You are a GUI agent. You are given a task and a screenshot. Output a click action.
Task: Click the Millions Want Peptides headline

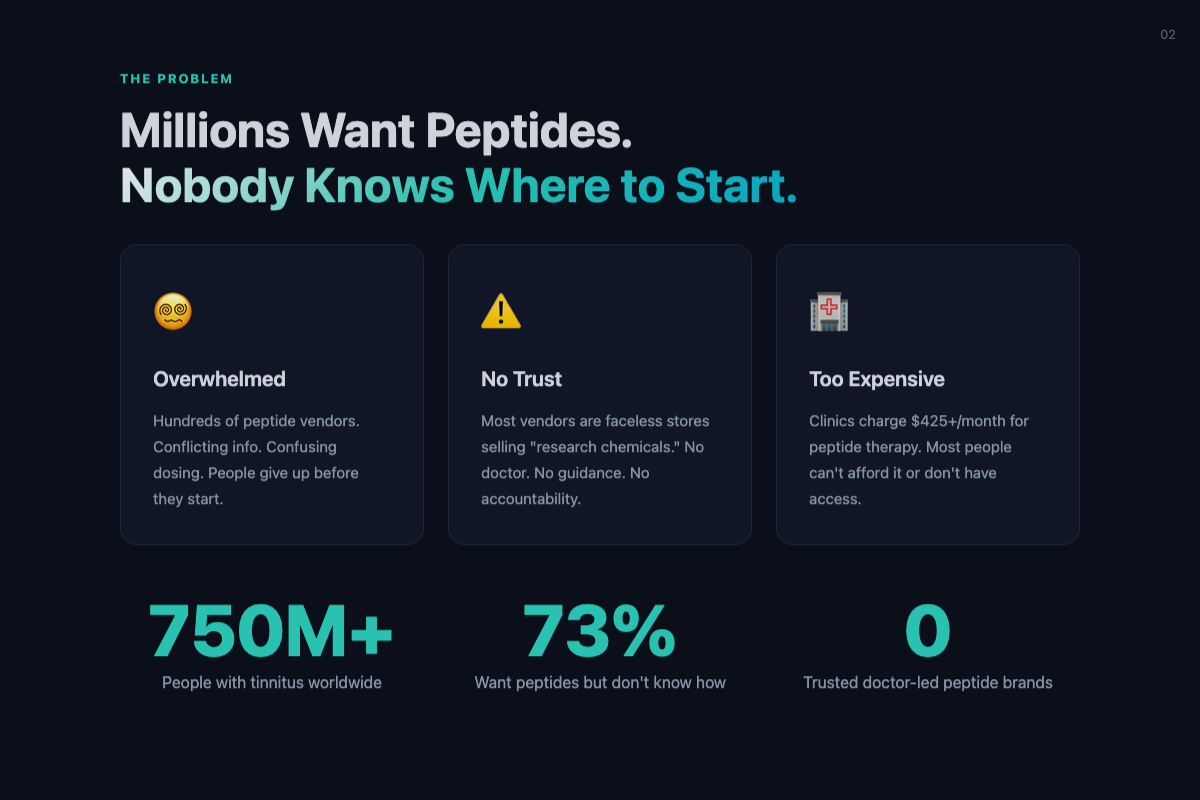coord(376,131)
